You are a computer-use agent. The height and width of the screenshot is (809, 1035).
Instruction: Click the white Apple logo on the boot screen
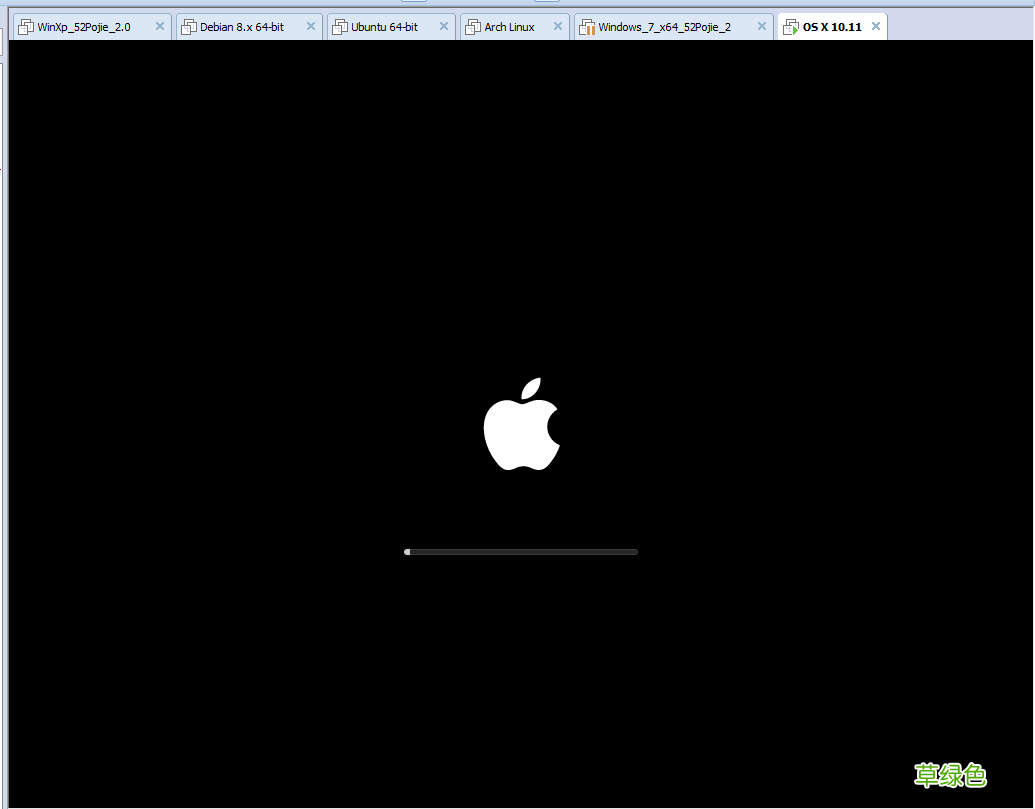[522, 425]
